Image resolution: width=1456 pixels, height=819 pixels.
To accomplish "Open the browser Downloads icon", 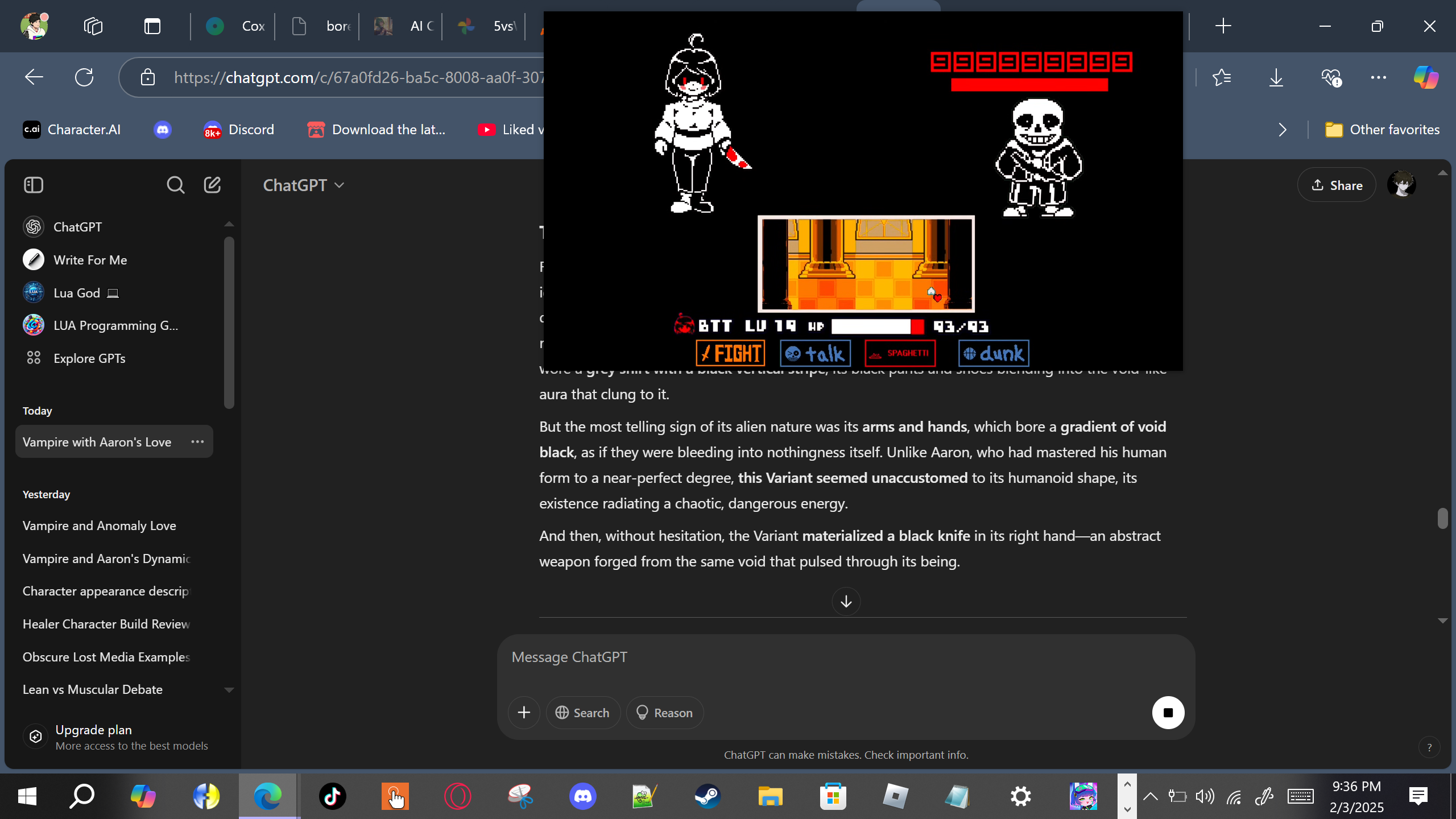I will coord(1276,77).
